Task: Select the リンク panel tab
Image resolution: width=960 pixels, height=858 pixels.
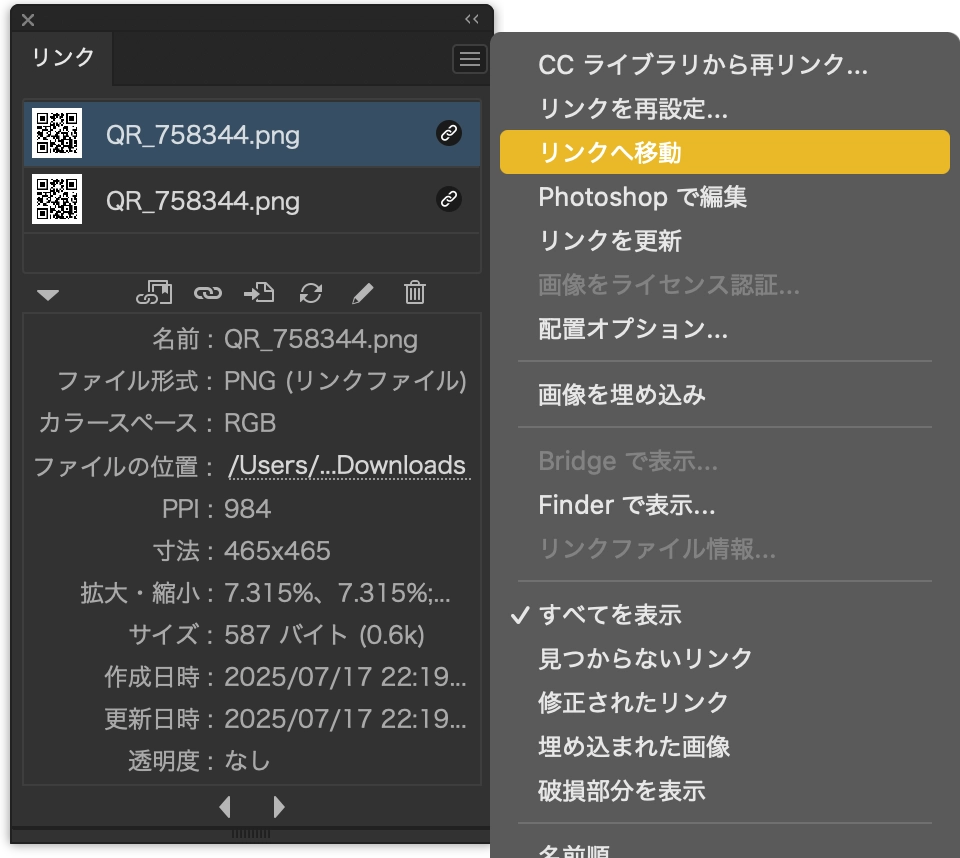Action: click(x=62, y=58)
